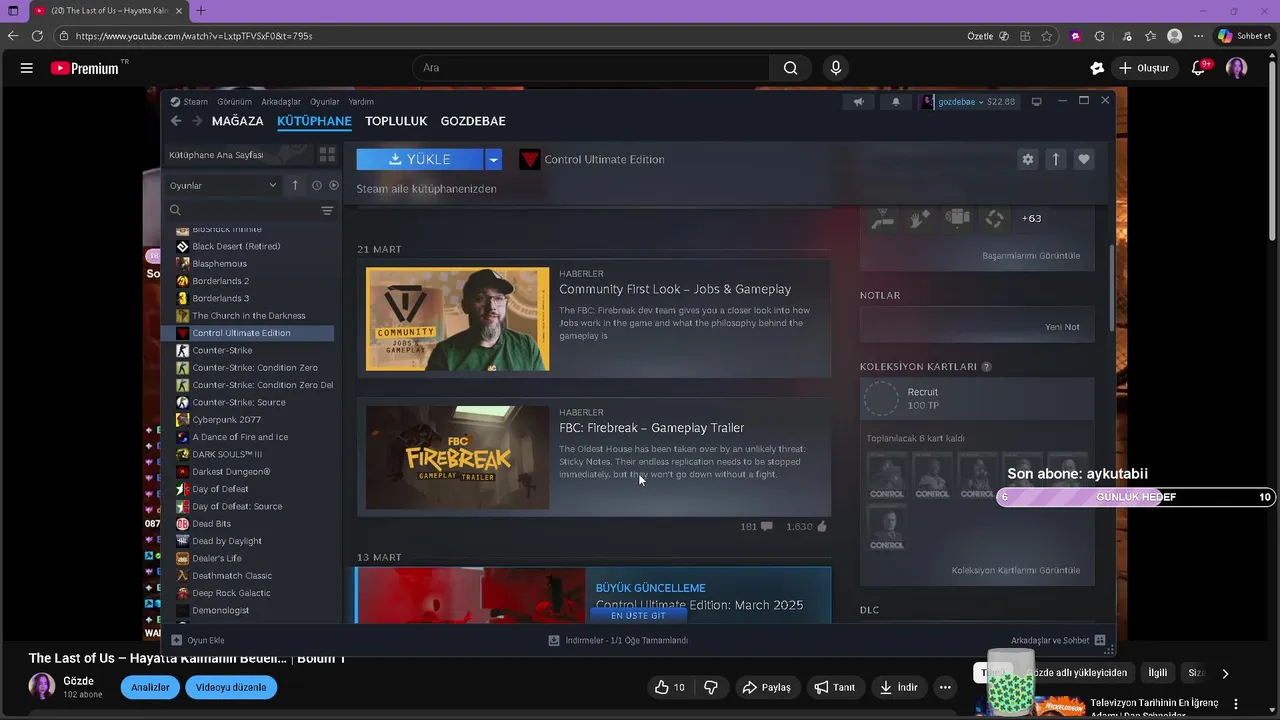The width and height of the screenshot is (1280, 720).
Task: Open the Yardım menu
Action: click(x=361, y=102)
